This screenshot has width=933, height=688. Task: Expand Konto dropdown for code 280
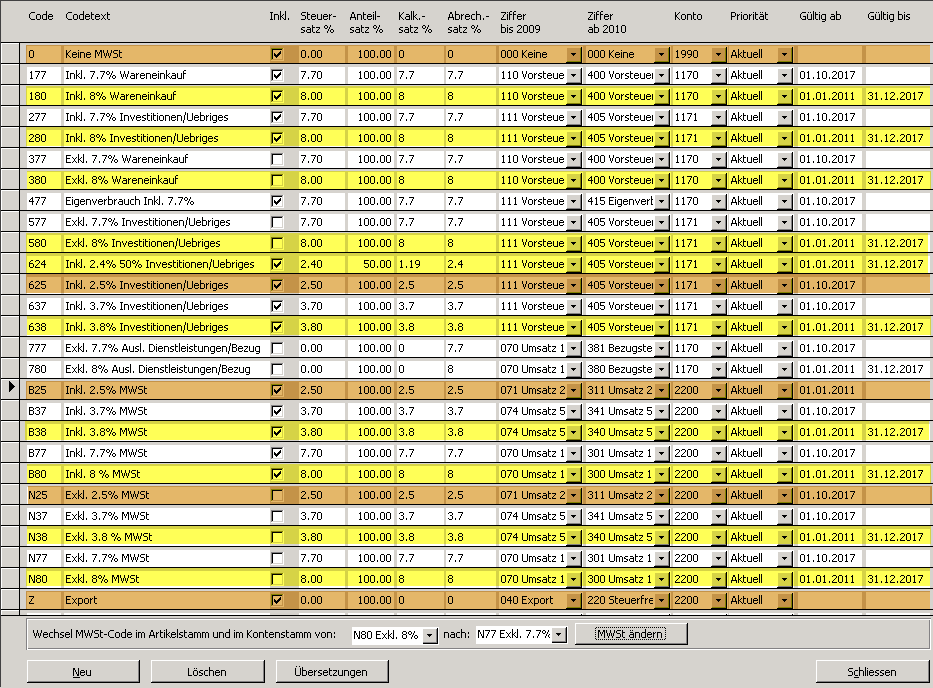click(x=718, y=138)
